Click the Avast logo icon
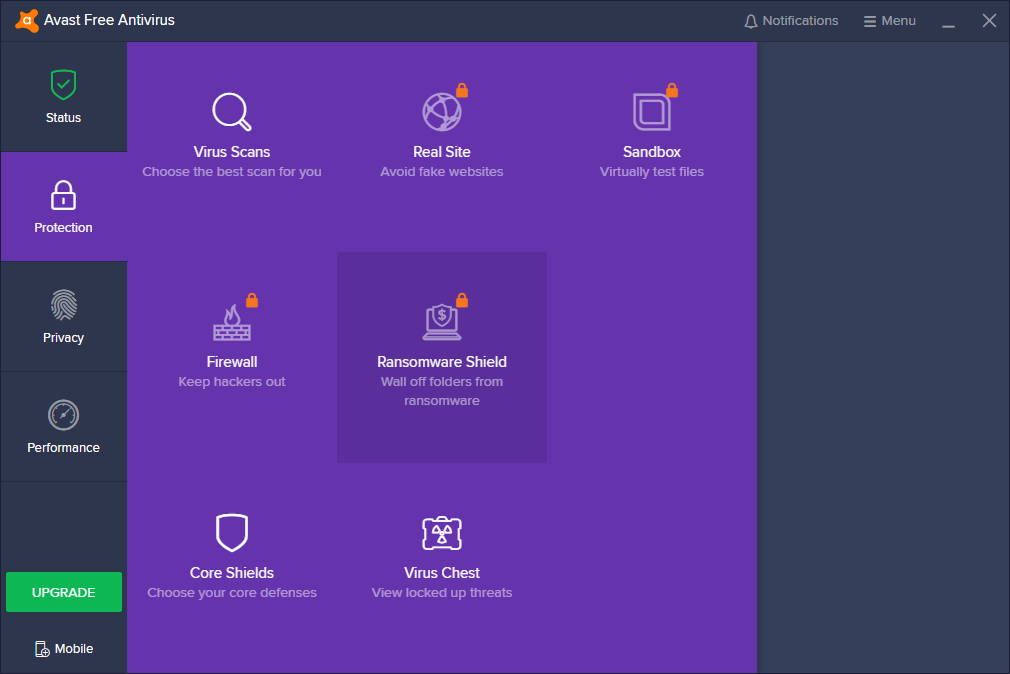 pyautogui.click(x=26, y=21)
